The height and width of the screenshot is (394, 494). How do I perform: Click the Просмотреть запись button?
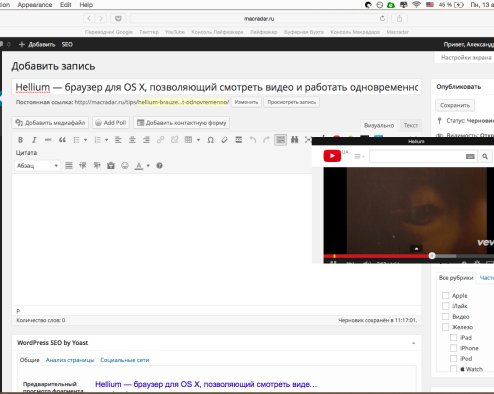pyautogui.click(x=292, y=102)
